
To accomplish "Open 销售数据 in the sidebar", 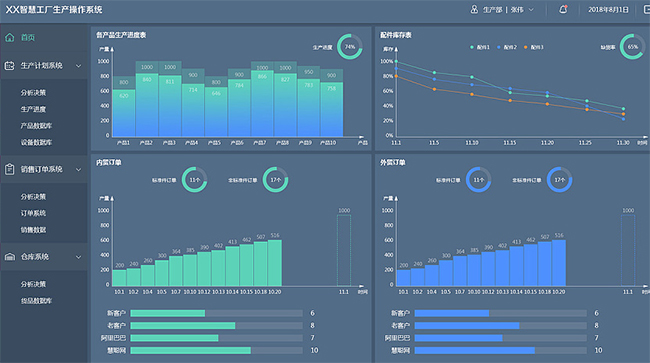I will pyautogui.click(x=33, y=230).
